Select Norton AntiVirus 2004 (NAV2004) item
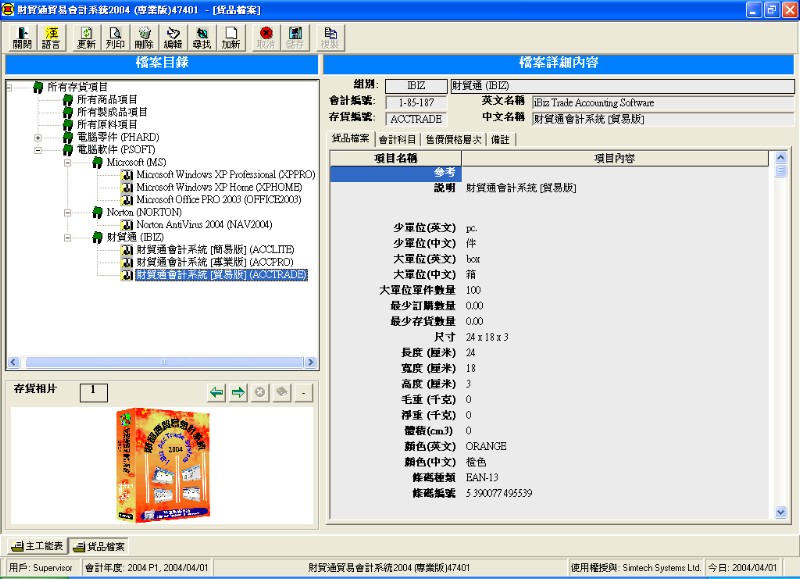Screen dimensions: 800x579 pos(204,224)
